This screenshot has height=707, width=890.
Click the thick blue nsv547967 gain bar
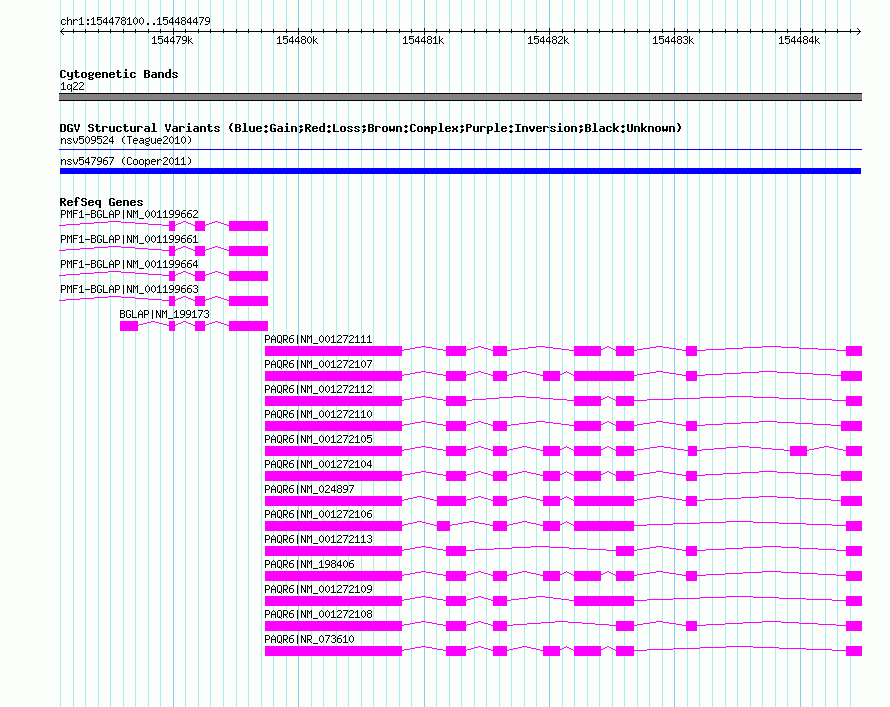[x=460, y=171]
